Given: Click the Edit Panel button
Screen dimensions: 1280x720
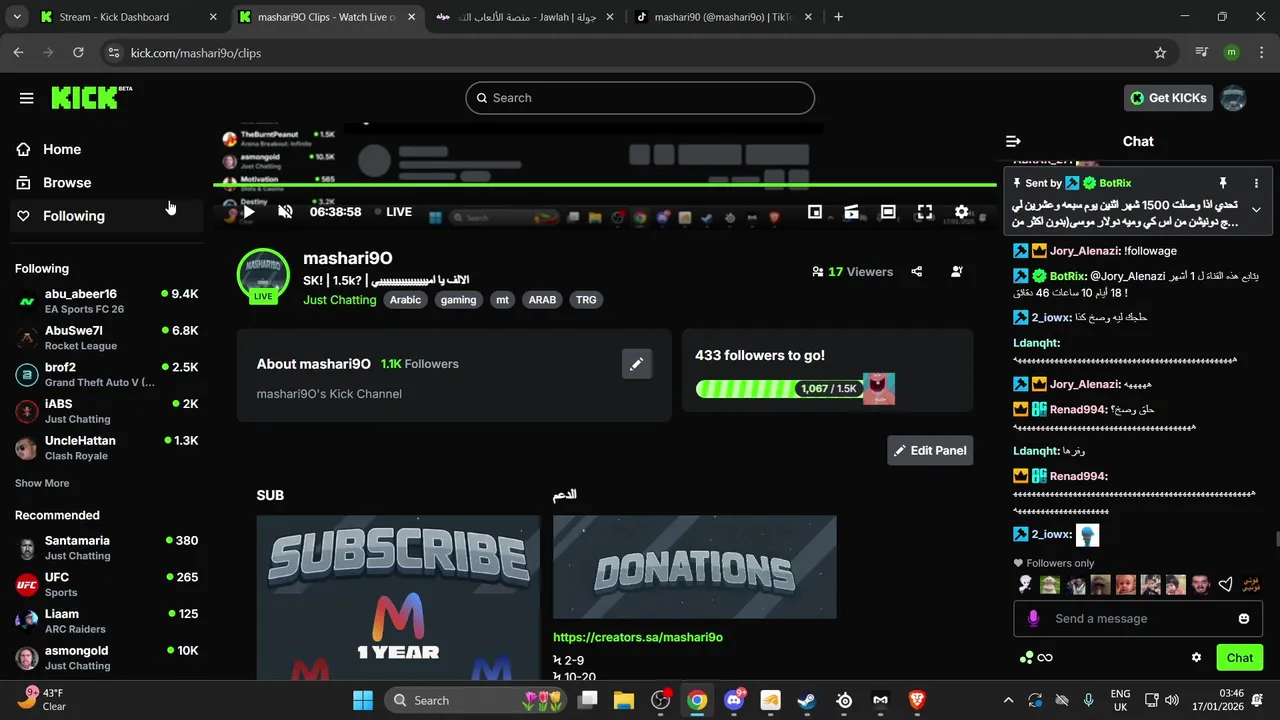Looking at the screenshot, I should (930, 450).
